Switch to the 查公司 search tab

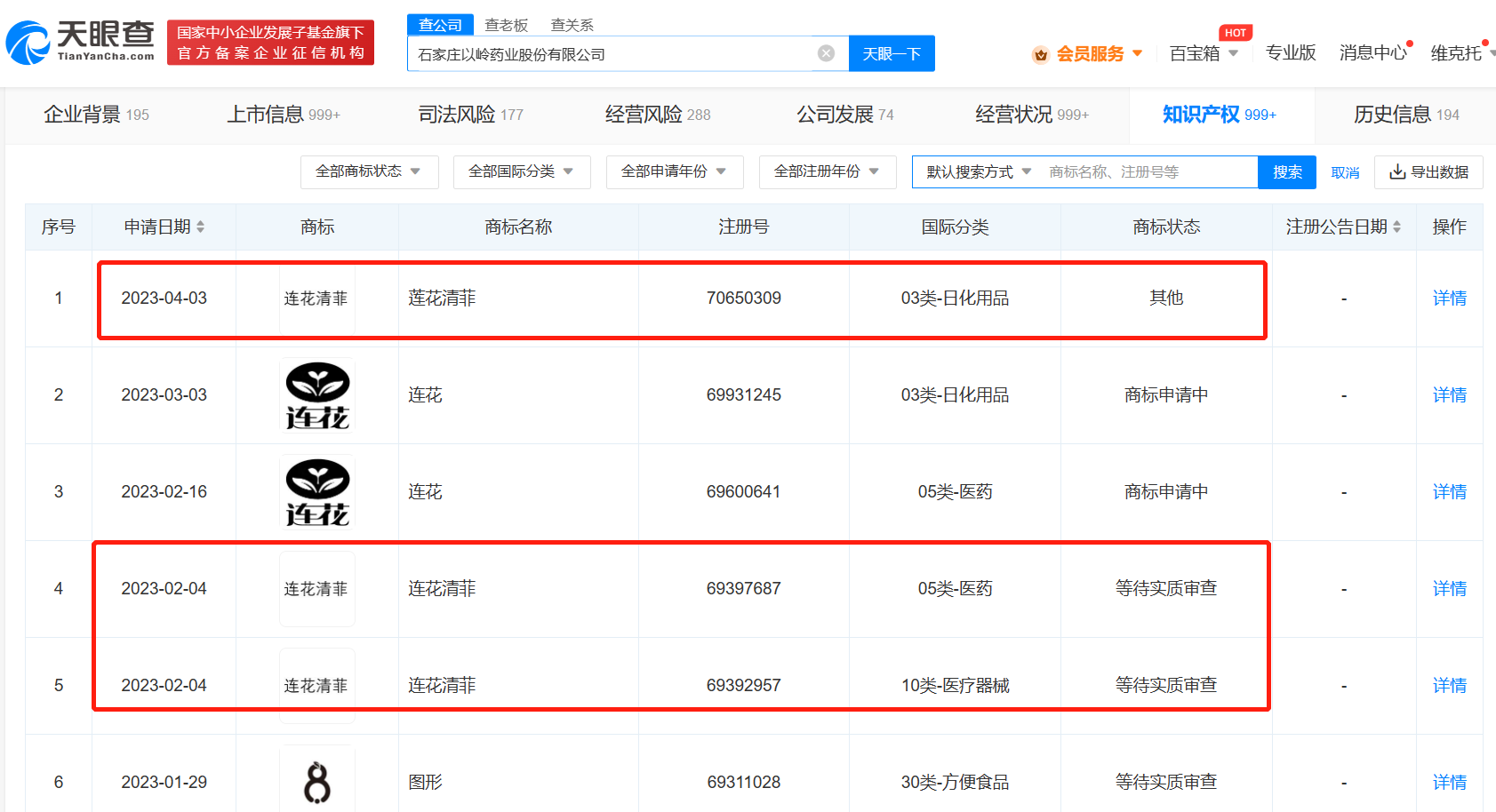(x=440, y=25)
